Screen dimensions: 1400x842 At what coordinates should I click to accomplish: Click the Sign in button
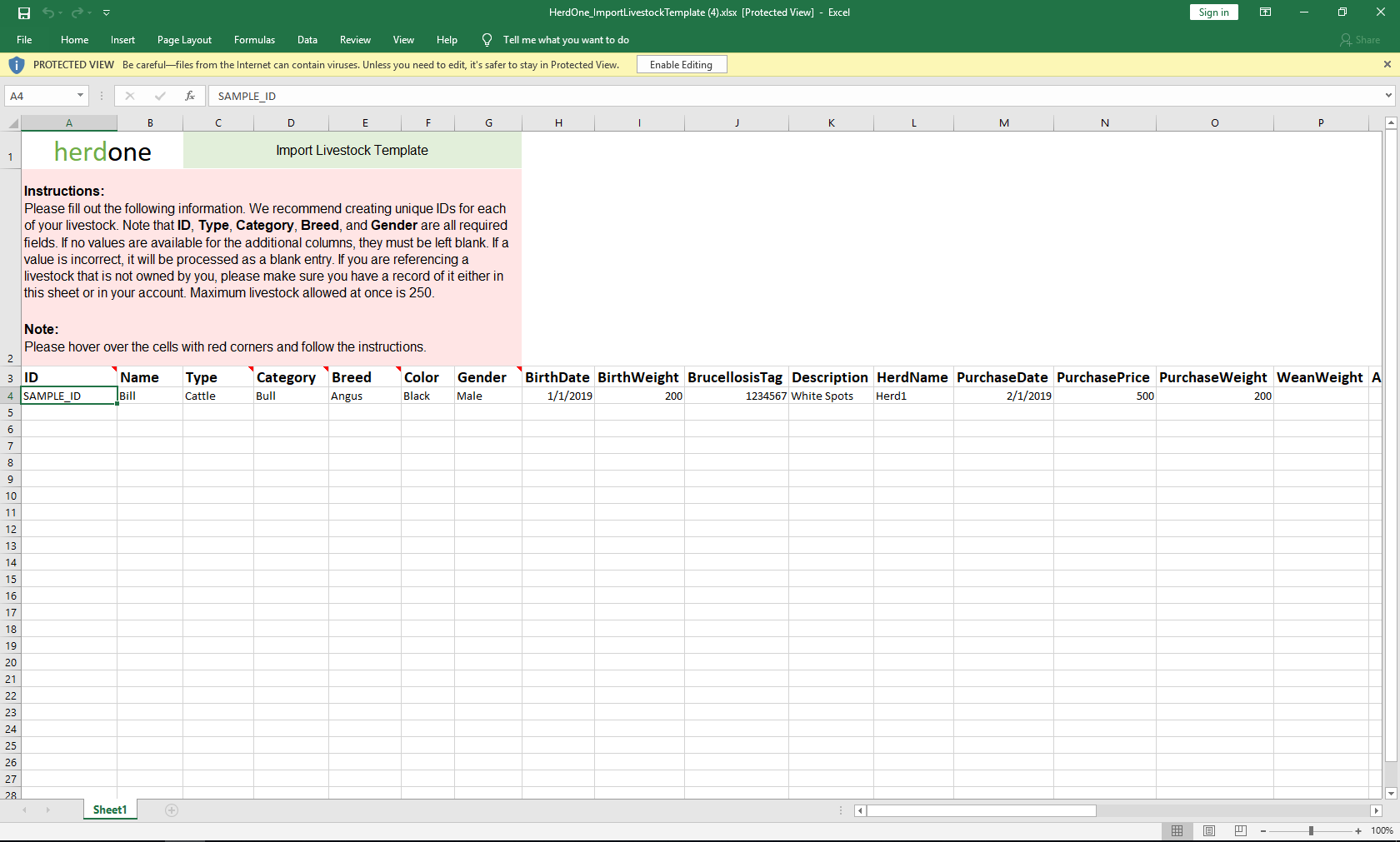click(x=1213, y=12)
